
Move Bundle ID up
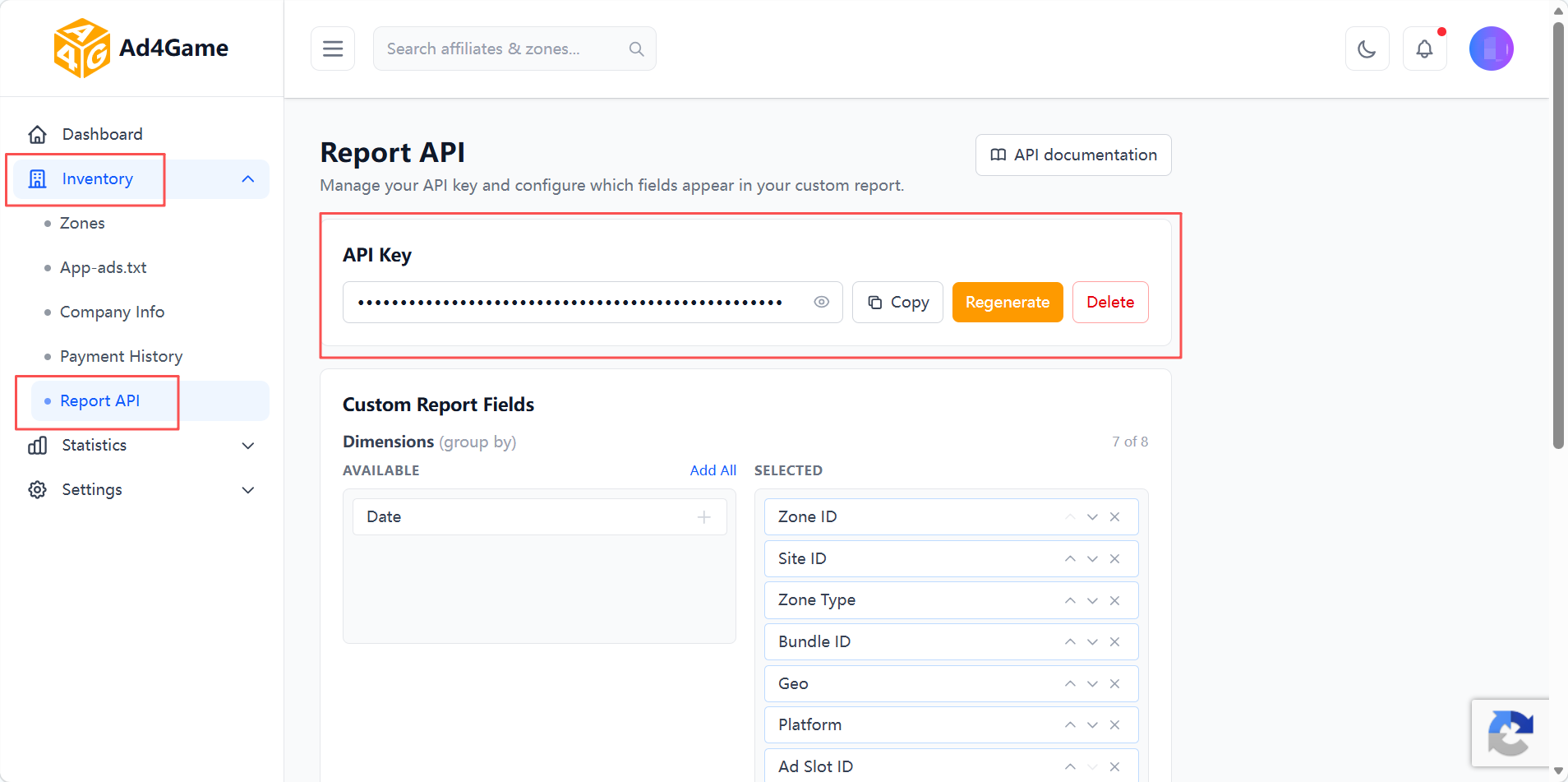pos(1070,642)
